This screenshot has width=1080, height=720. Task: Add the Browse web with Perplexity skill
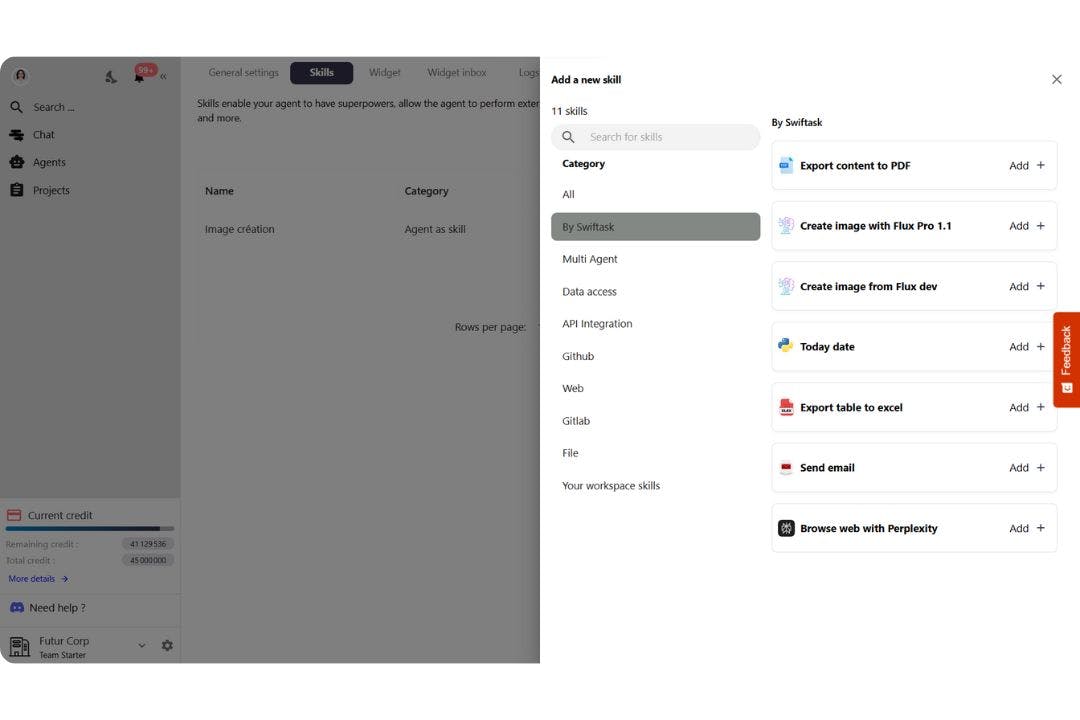1027,528
